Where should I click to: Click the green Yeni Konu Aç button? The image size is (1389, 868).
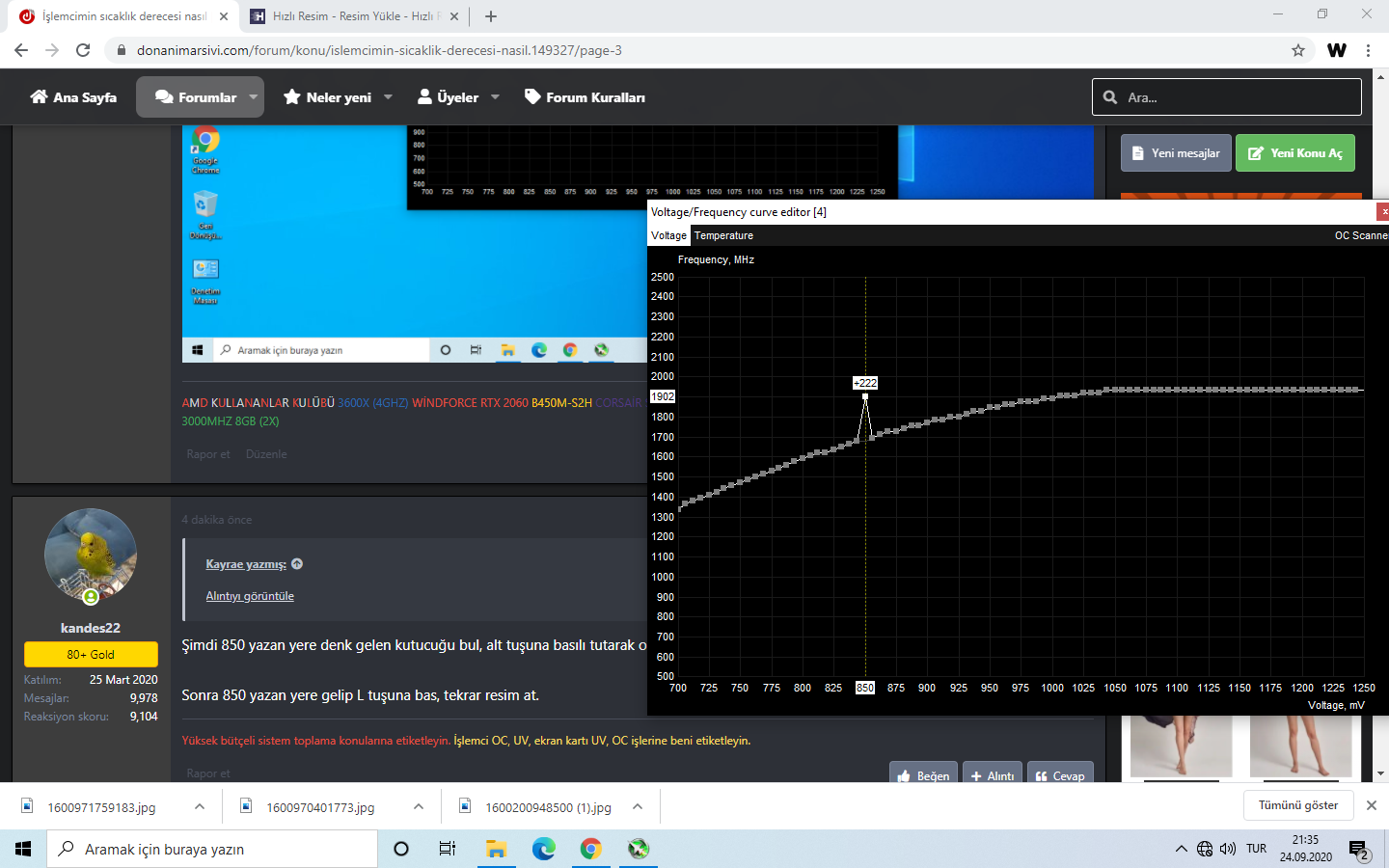point(1295,153)
